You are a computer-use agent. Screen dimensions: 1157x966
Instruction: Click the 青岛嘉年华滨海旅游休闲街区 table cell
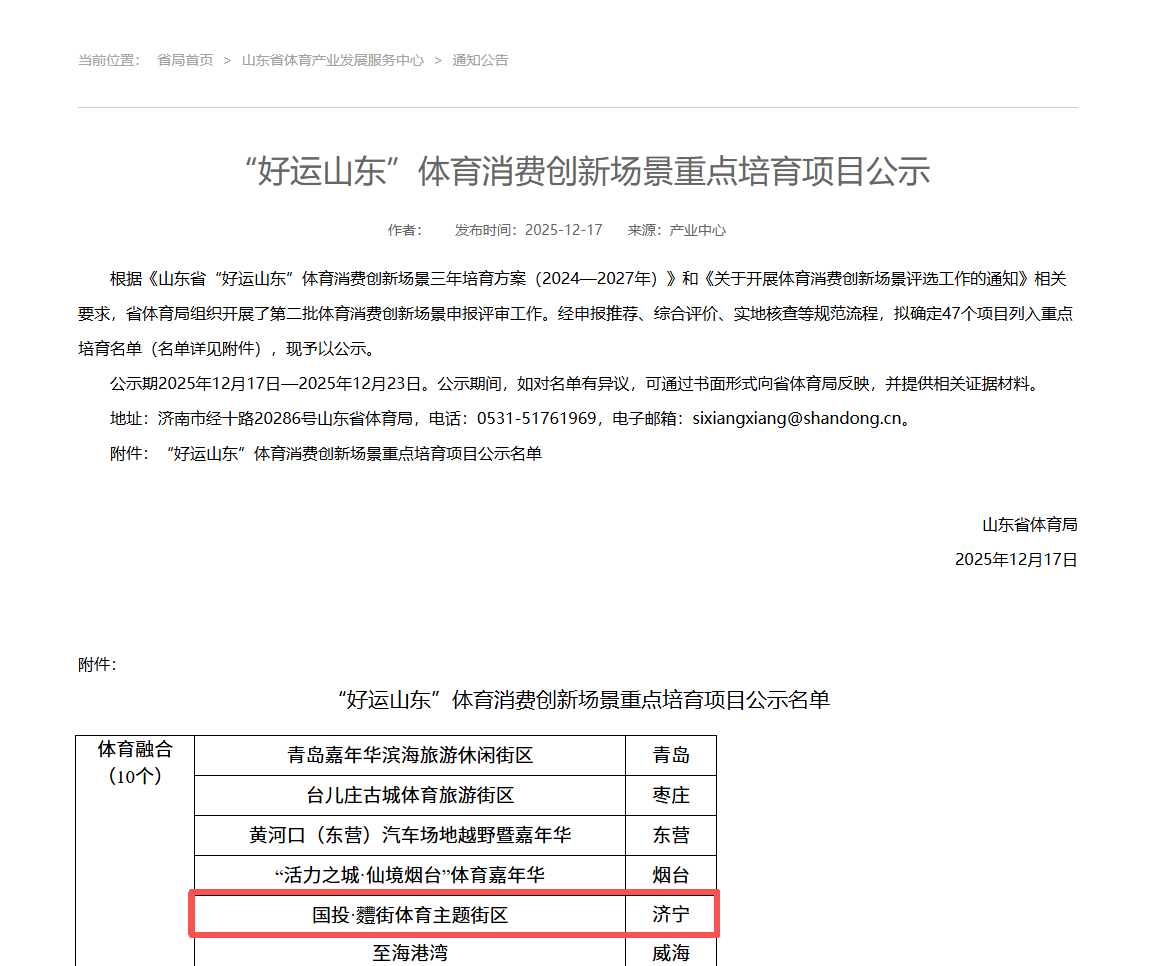coord(410,756)
